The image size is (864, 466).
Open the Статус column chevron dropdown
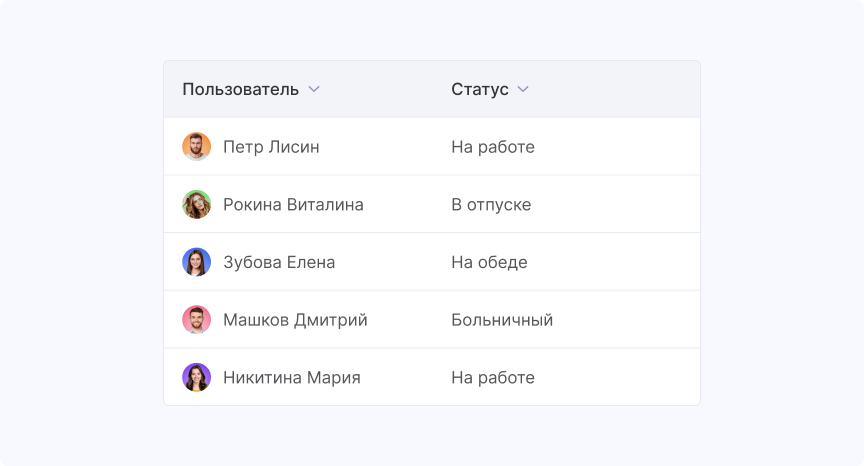point(523,90)
